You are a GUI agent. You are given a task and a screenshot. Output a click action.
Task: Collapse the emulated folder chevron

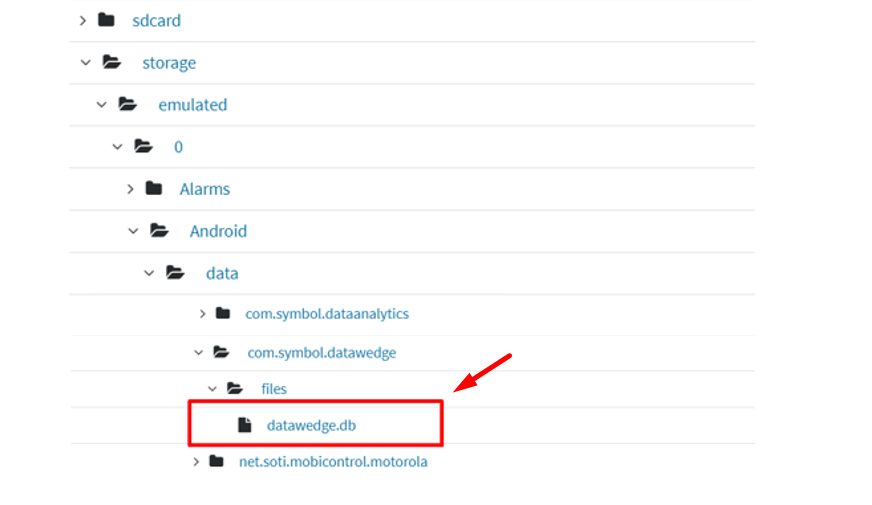coord(100,104)
